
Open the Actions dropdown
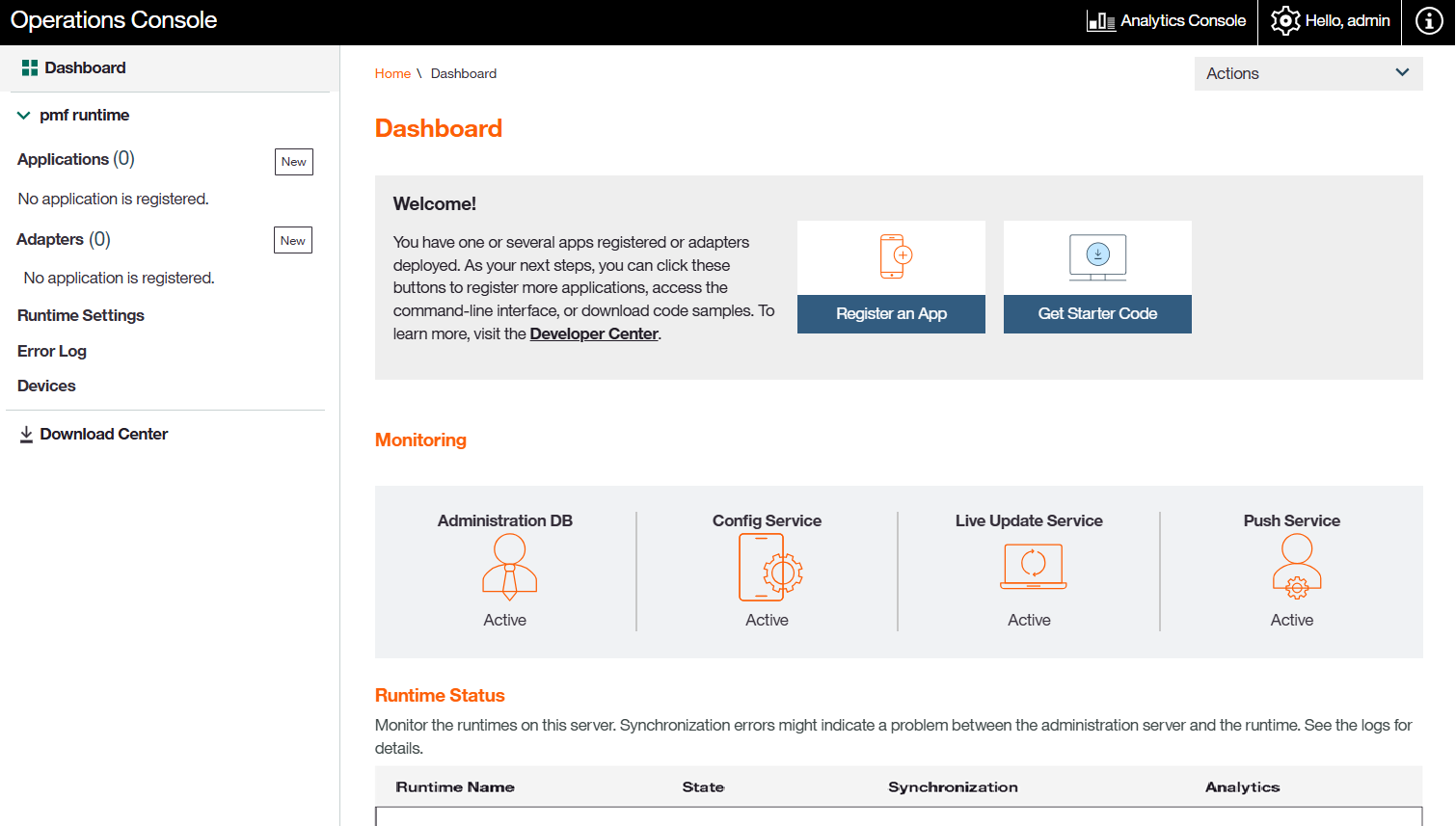[x=1308, y=73]
